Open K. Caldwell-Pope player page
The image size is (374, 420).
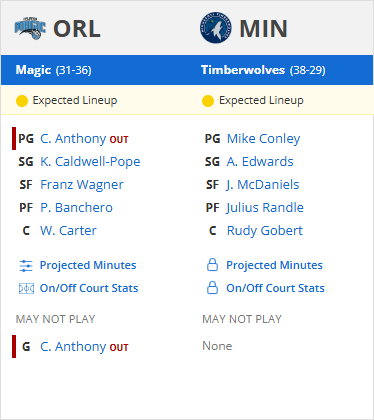point(90,162)
